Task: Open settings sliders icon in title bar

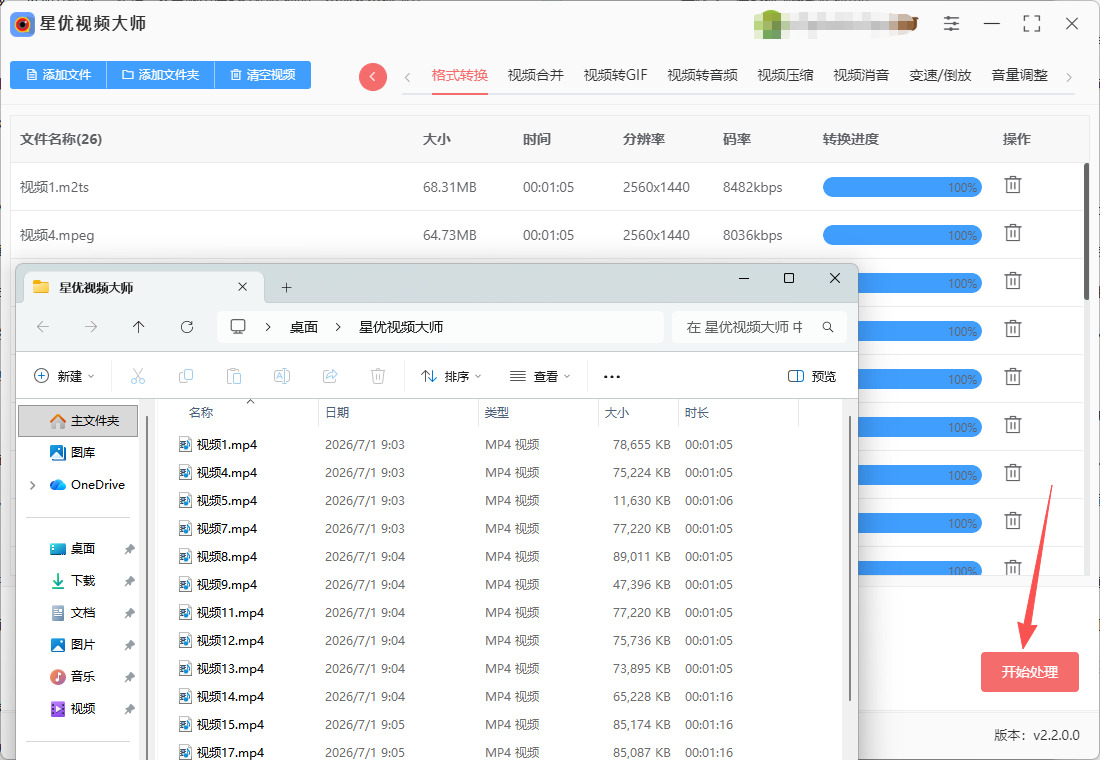Action: [951, 24]
